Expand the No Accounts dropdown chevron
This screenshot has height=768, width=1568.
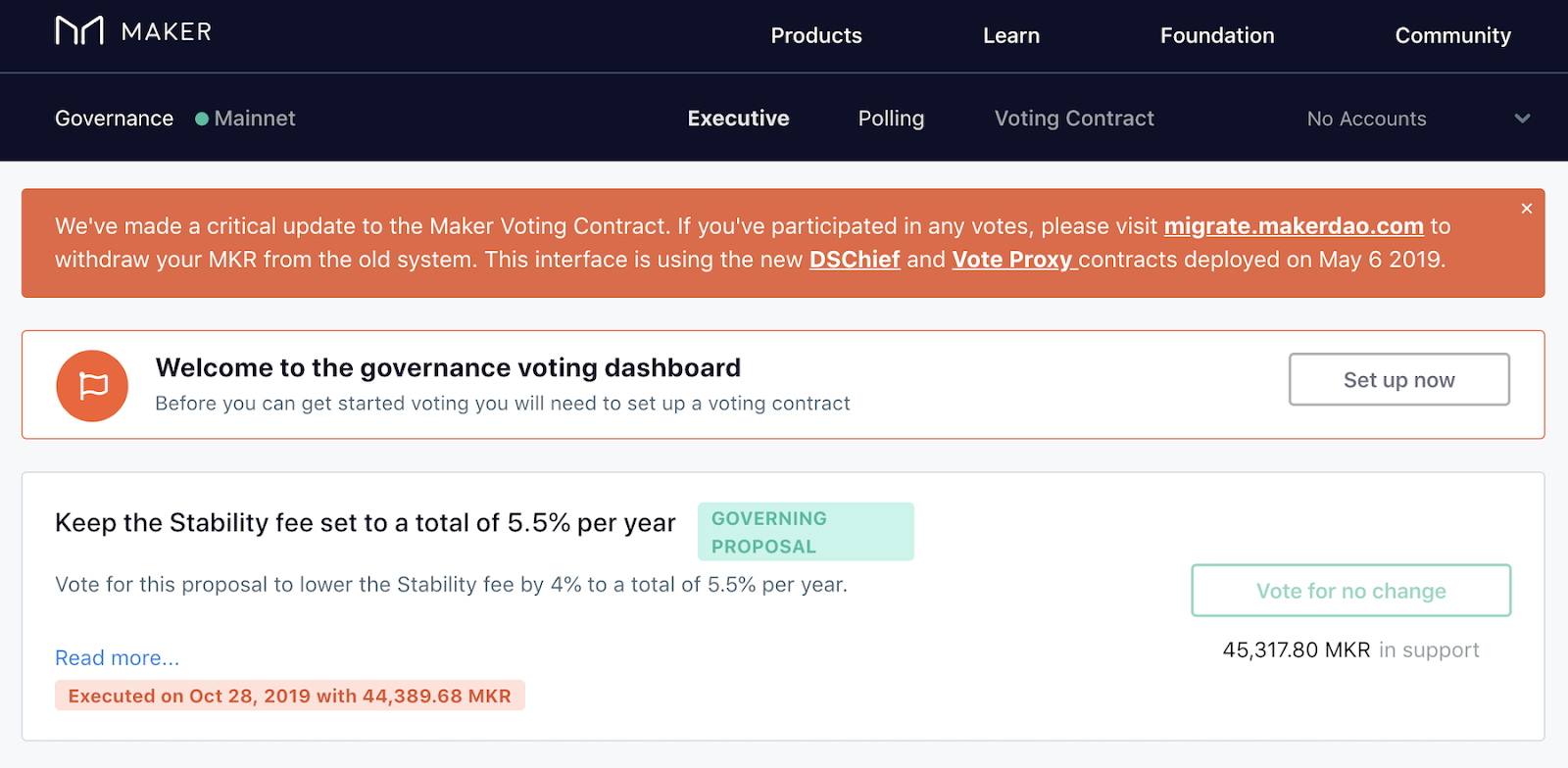1522,119
